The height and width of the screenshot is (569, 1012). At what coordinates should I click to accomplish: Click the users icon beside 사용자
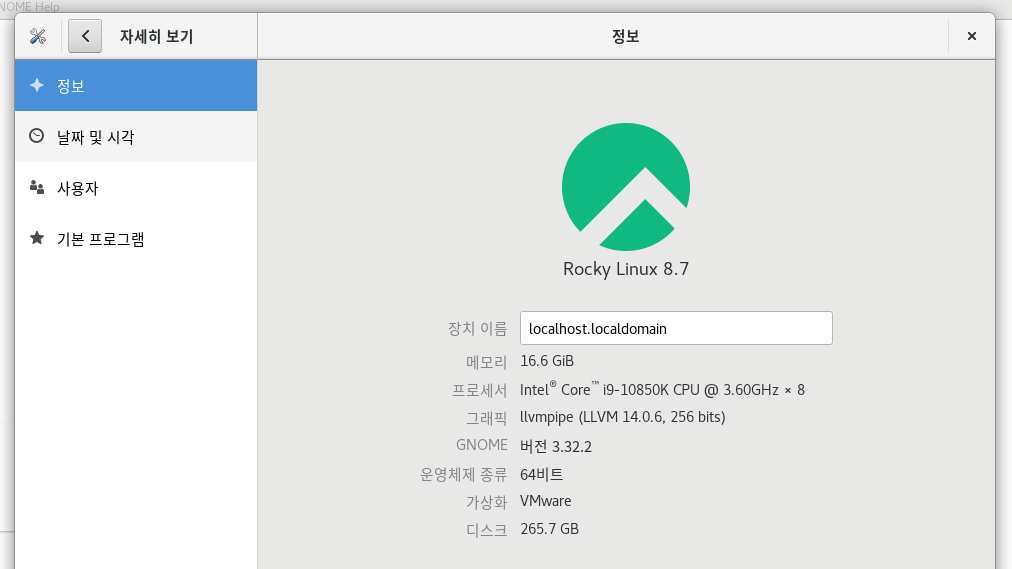coord(37,187)
